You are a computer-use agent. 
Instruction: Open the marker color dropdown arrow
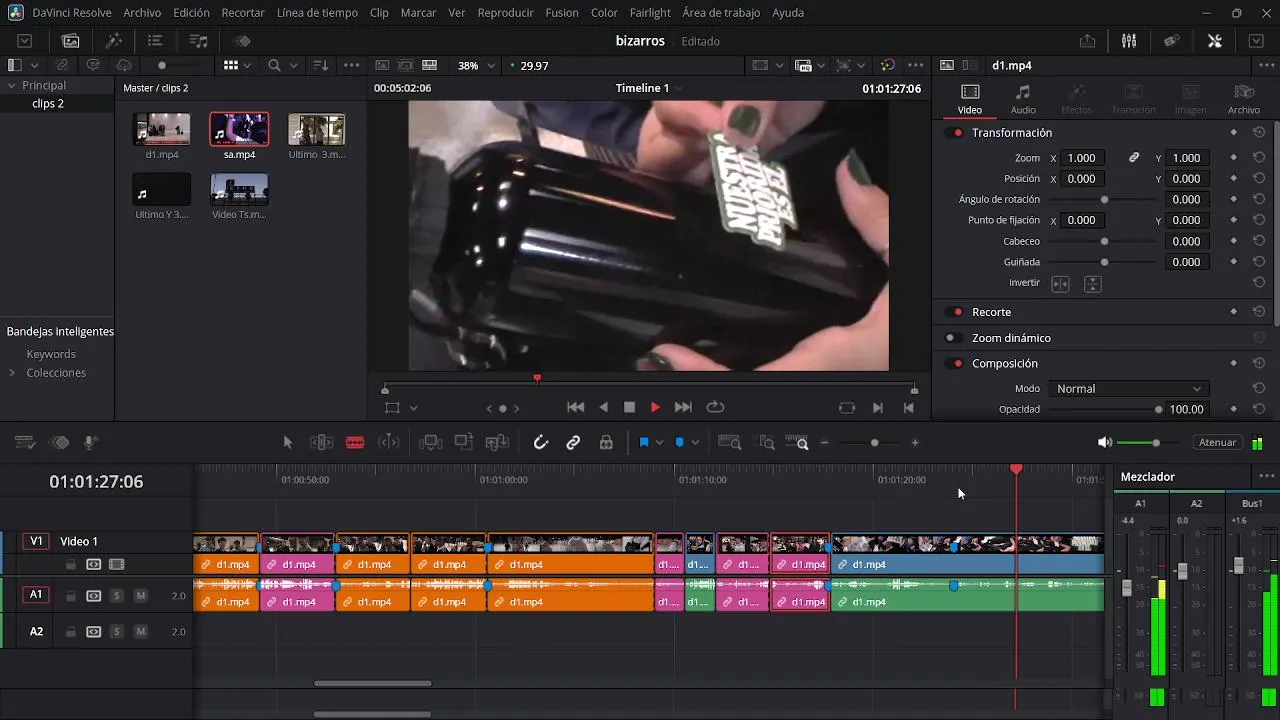click(x=695, y=442)
